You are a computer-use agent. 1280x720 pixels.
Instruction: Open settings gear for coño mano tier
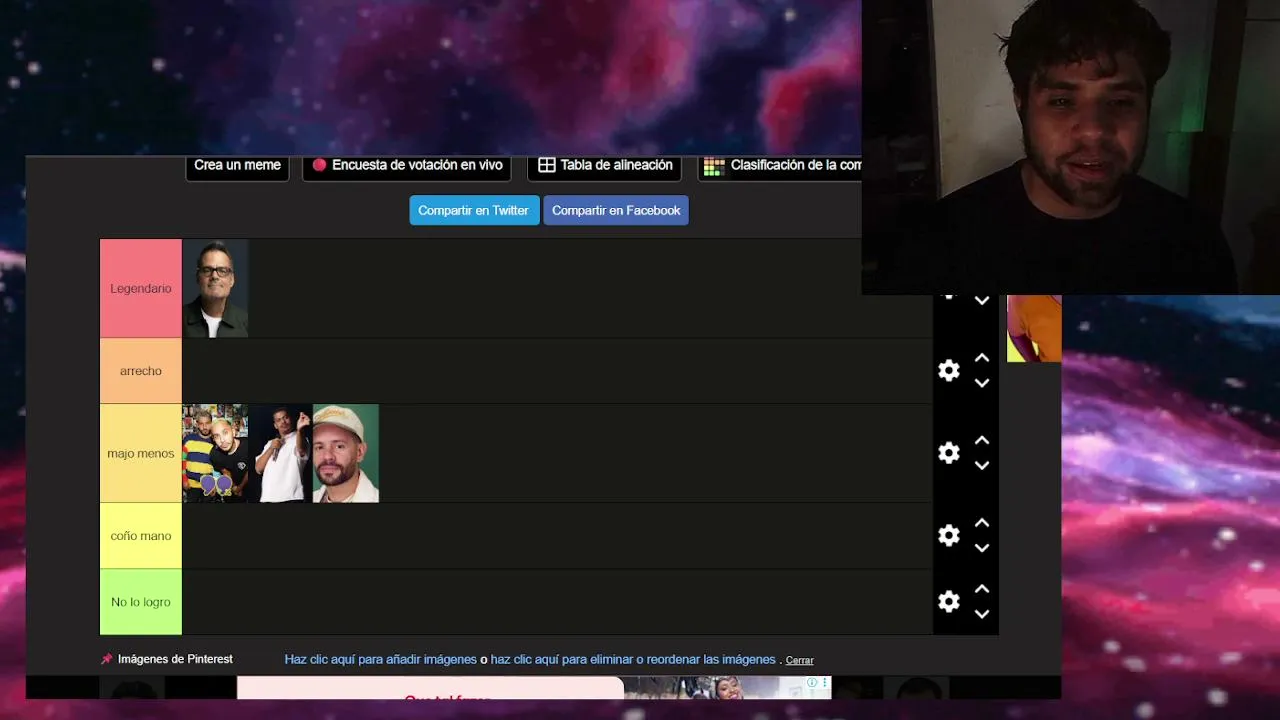(x=949, y=536)
